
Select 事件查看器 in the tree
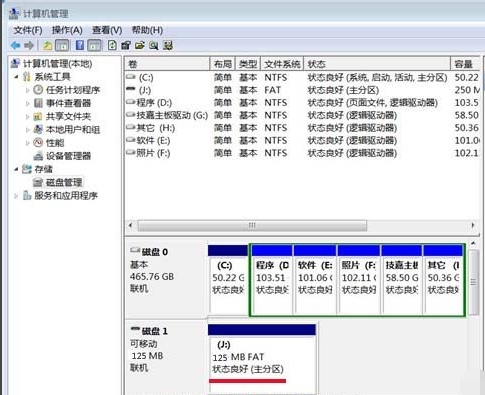[x=68, y=103]
